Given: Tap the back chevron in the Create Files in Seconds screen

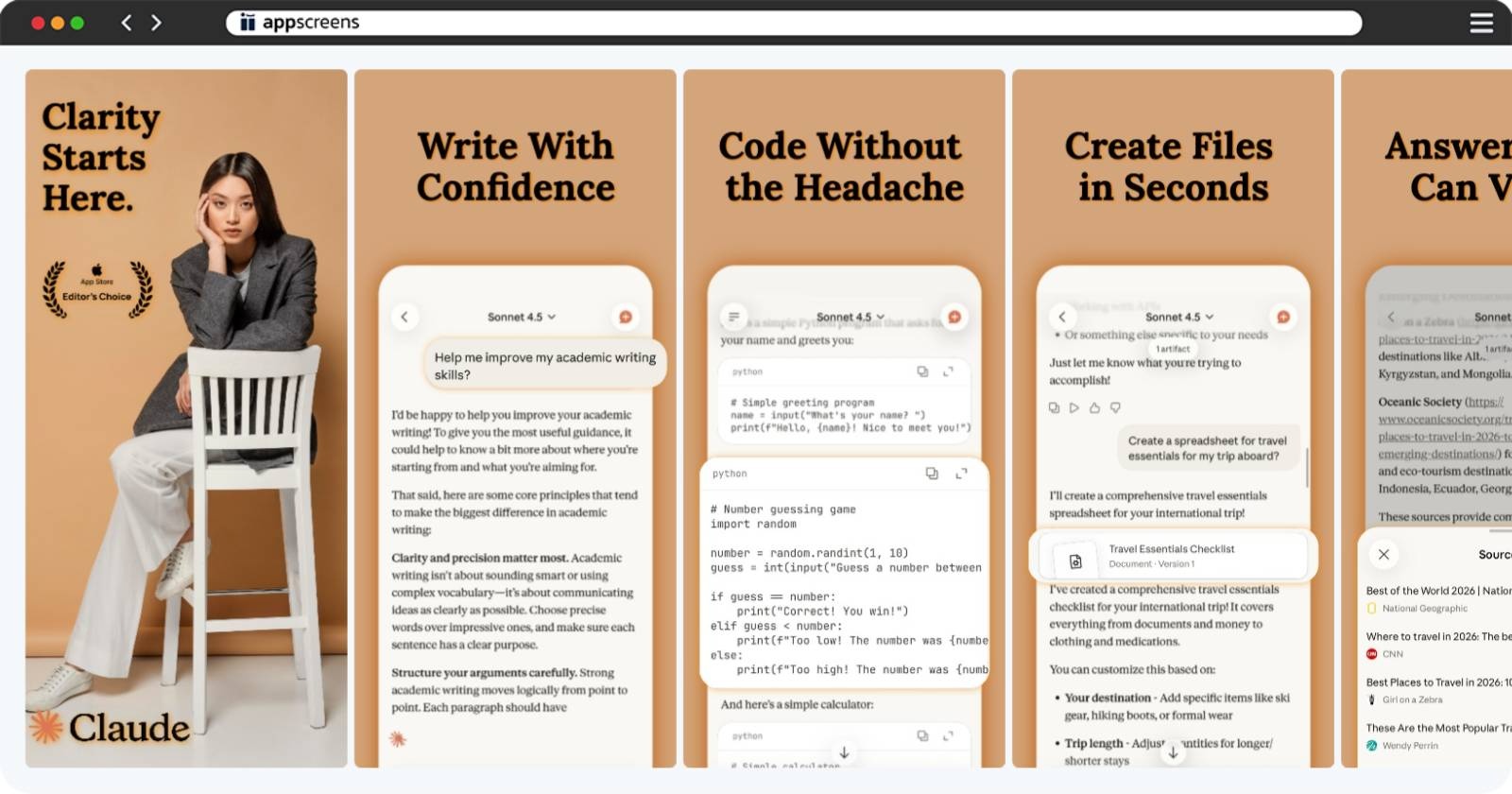Looking at the screenshot, I should pos(1062,317).
